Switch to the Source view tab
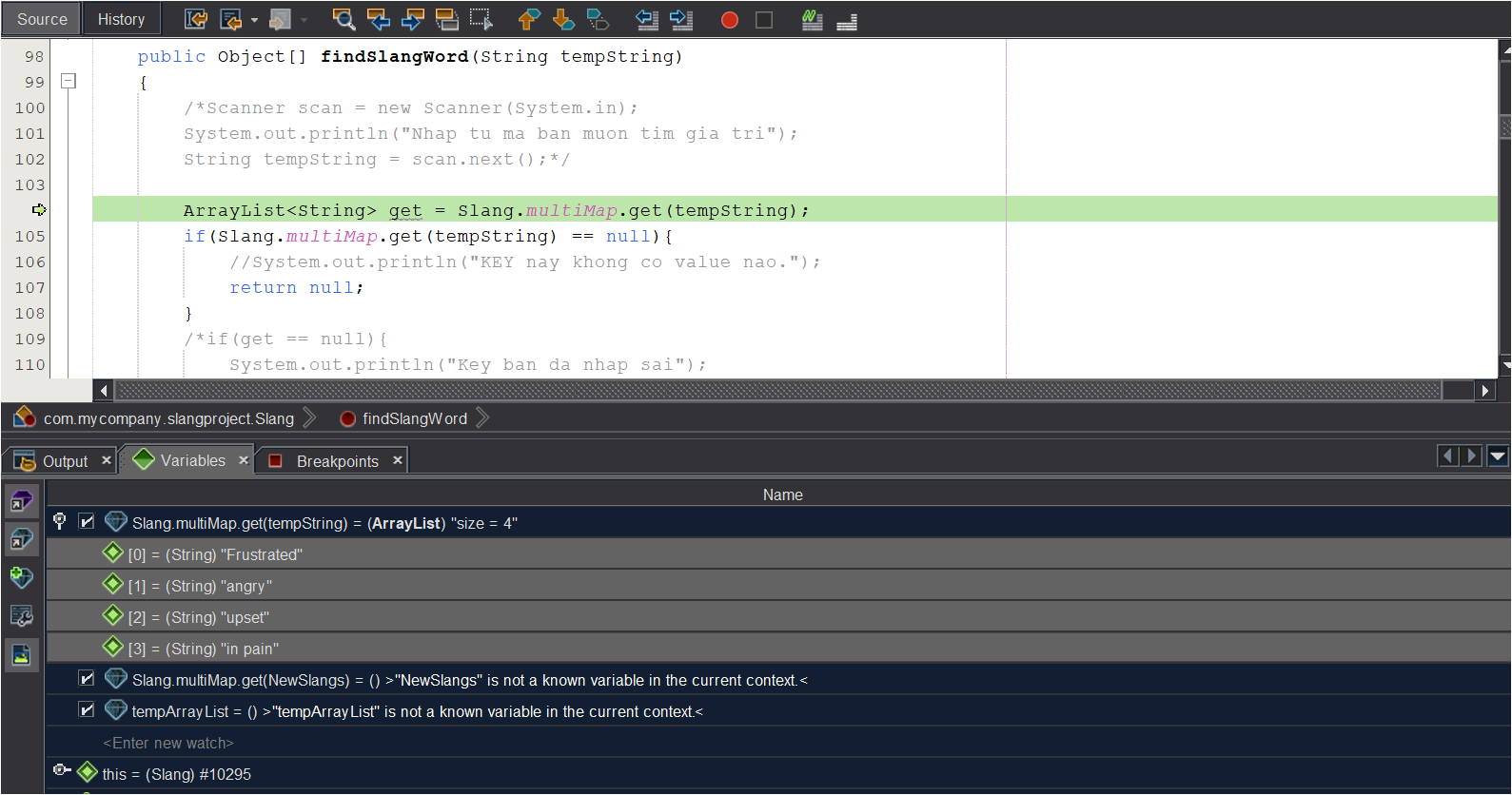Viewport: 1512px width, 795px height. tap(42, 19)
